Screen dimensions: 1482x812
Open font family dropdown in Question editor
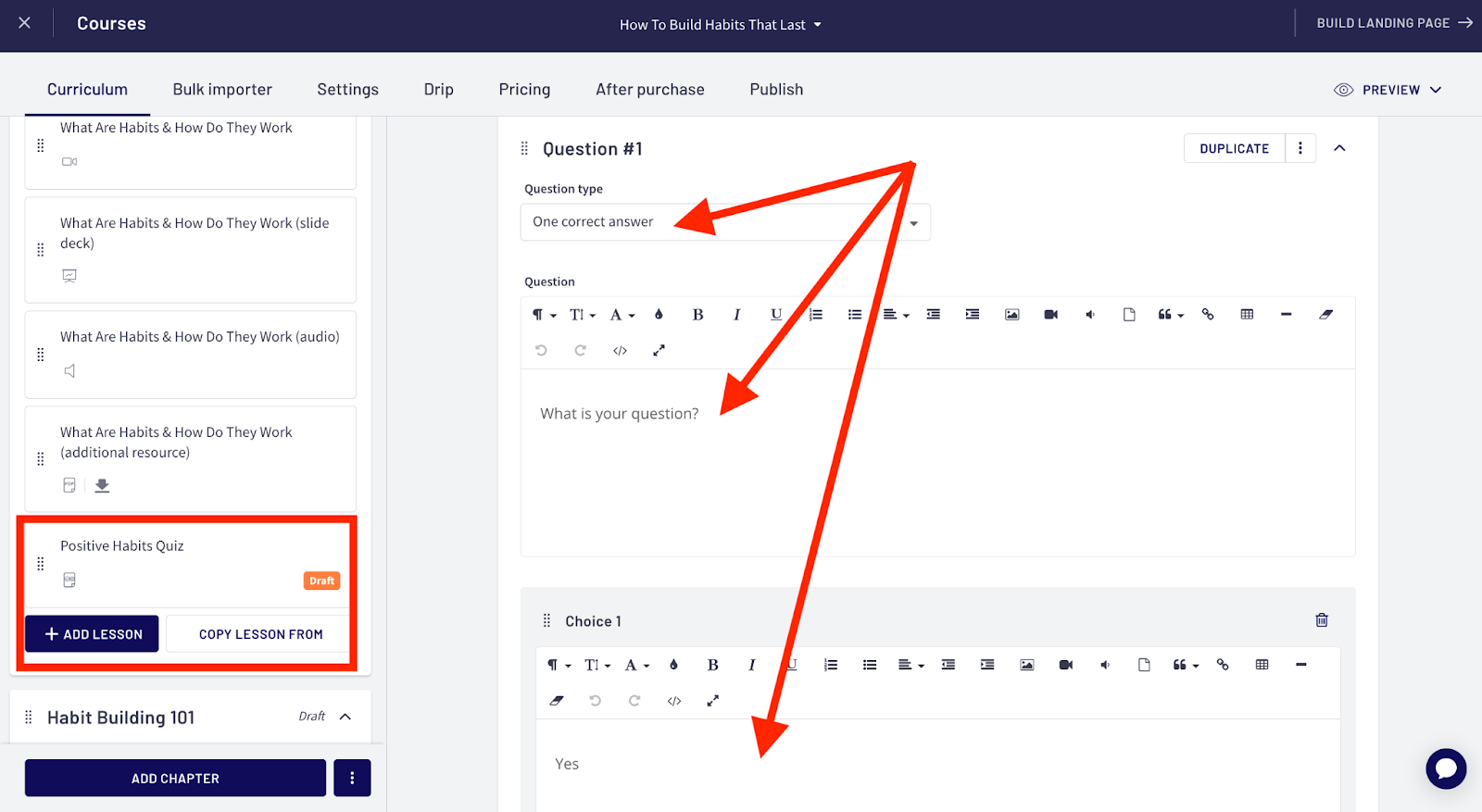coord(622,315)
